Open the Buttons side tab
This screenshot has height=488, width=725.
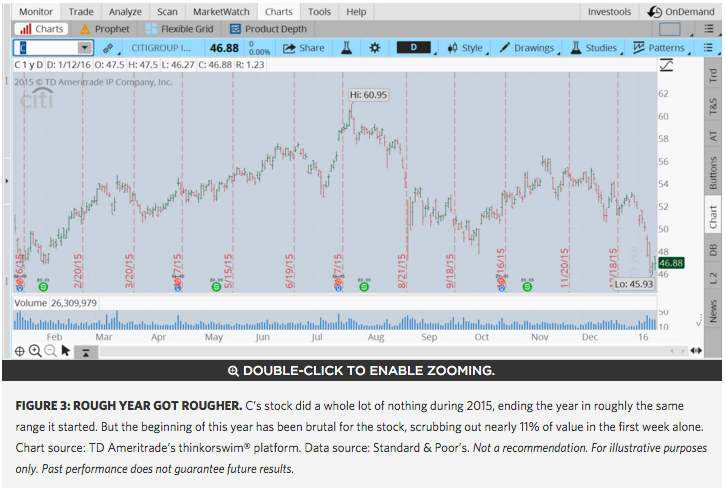tap(713, 173)
